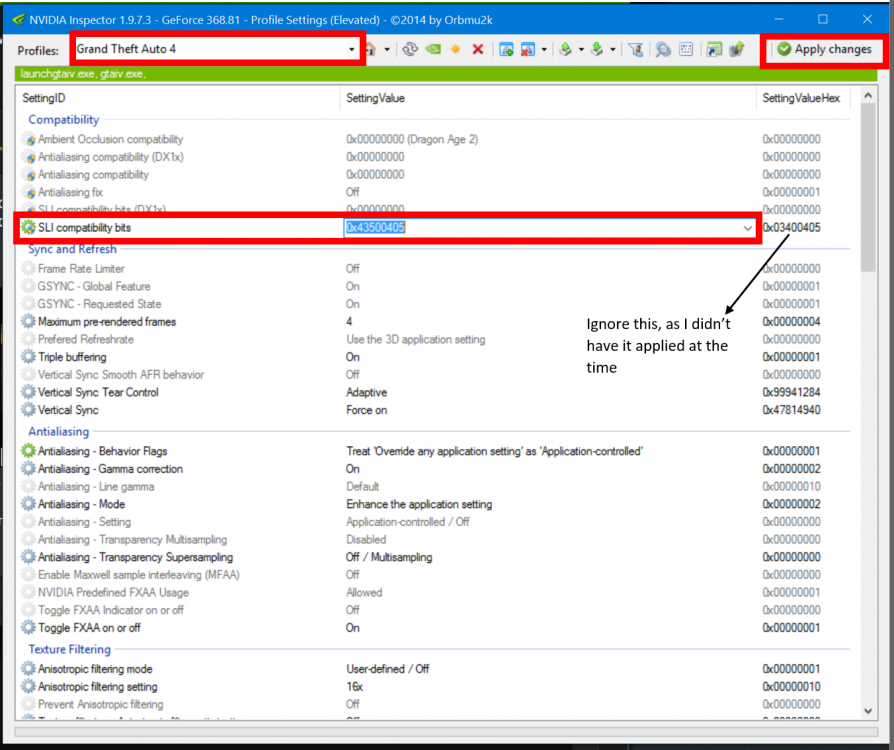The width and height of the screenshot is (894, 750).
Task: Click the vertical scrollbar up arrow
Action: tap(868, 96)
